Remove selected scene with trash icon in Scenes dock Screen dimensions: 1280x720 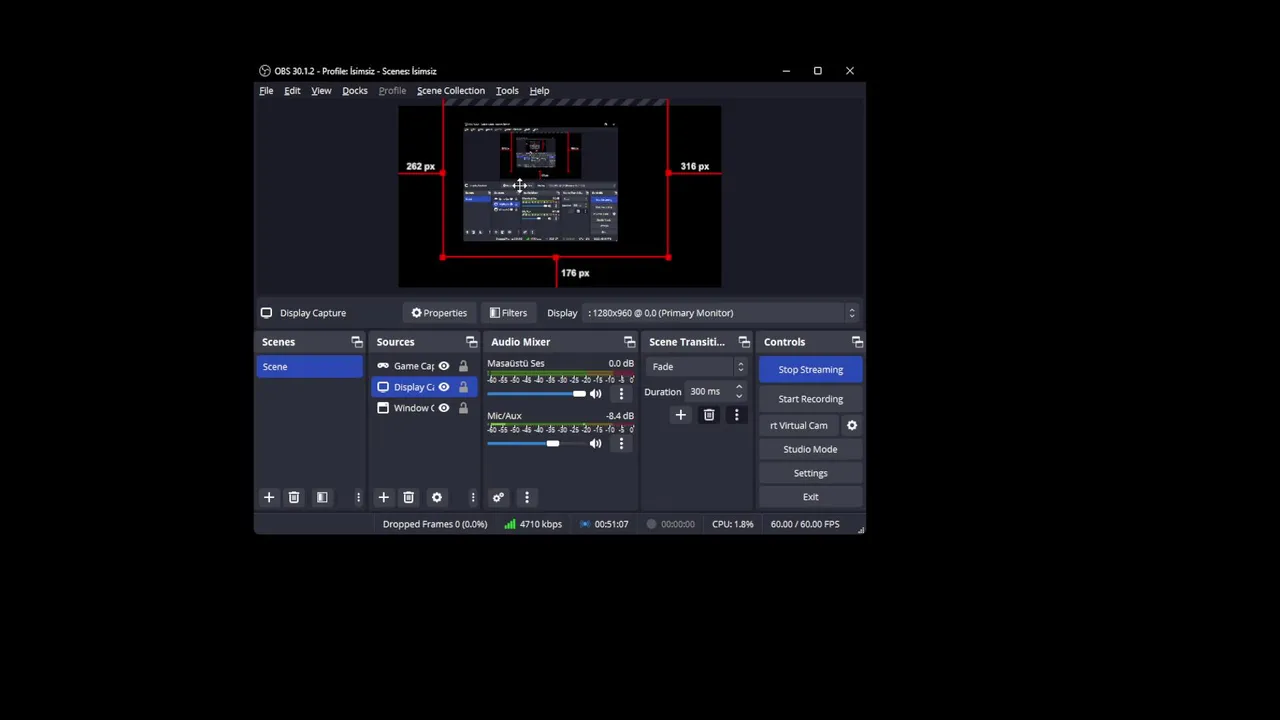[x=294, y=497]
